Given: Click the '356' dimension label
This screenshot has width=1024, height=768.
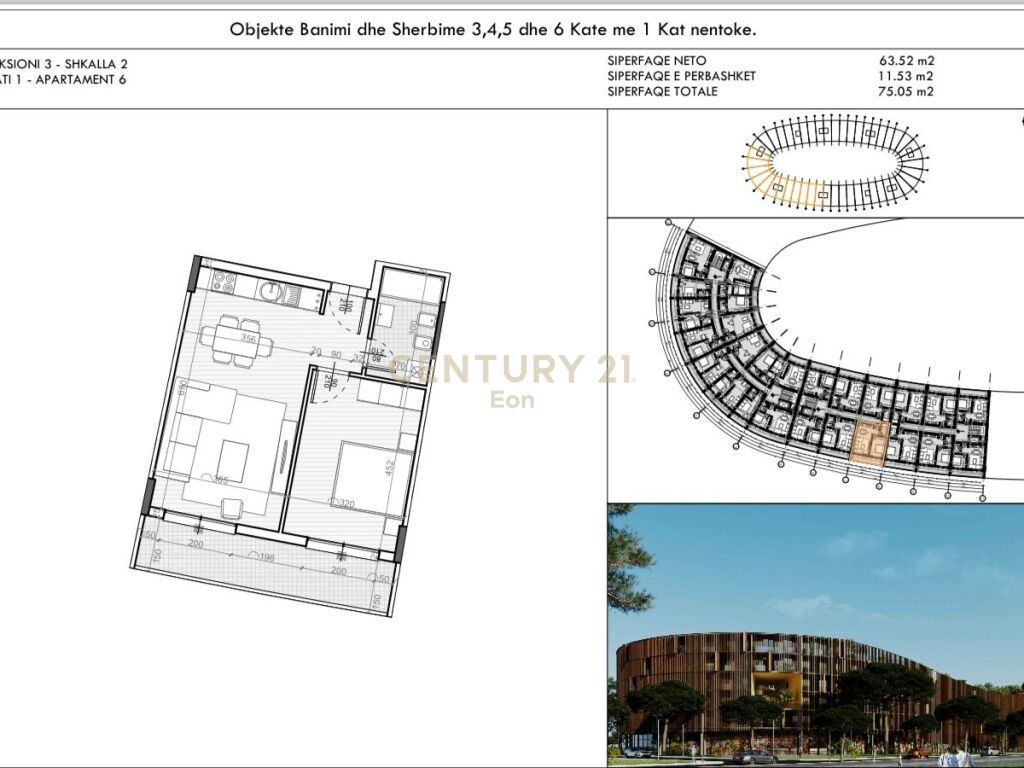Looking at the screenshot, I should click(248, 339).
